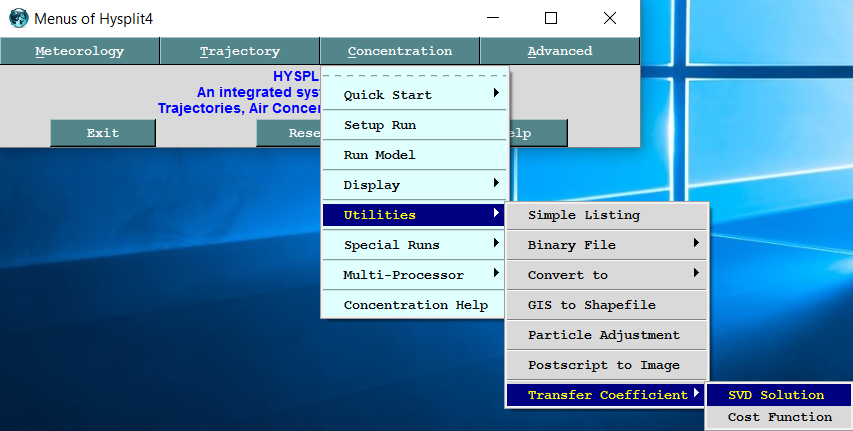Maximize the Menus of Hysplit4 window
Screen dimensions: 853x431
point(551,18)
